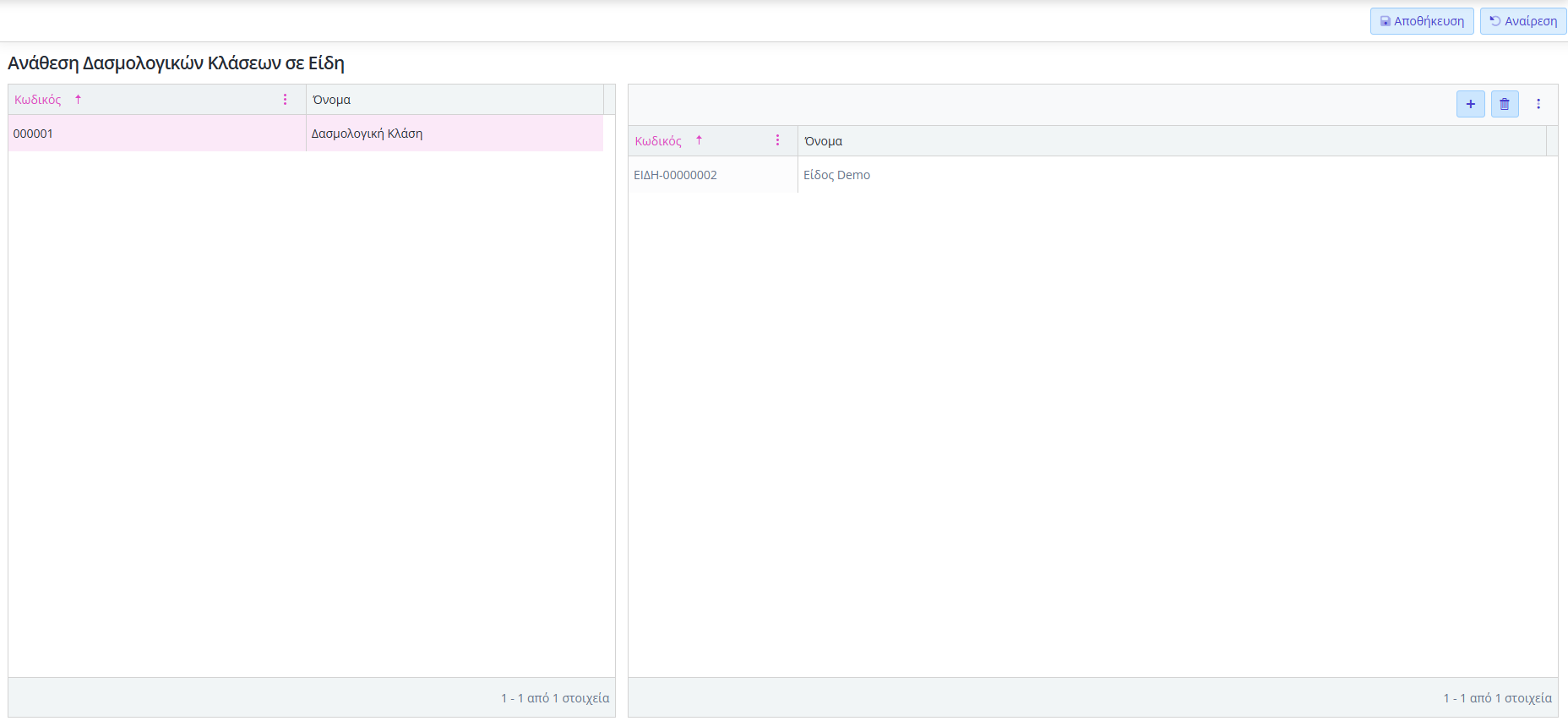Sort left grid by Κωδικός header label
The height and width of the screenshot is (721, 1568).
[x=38, y=100]
